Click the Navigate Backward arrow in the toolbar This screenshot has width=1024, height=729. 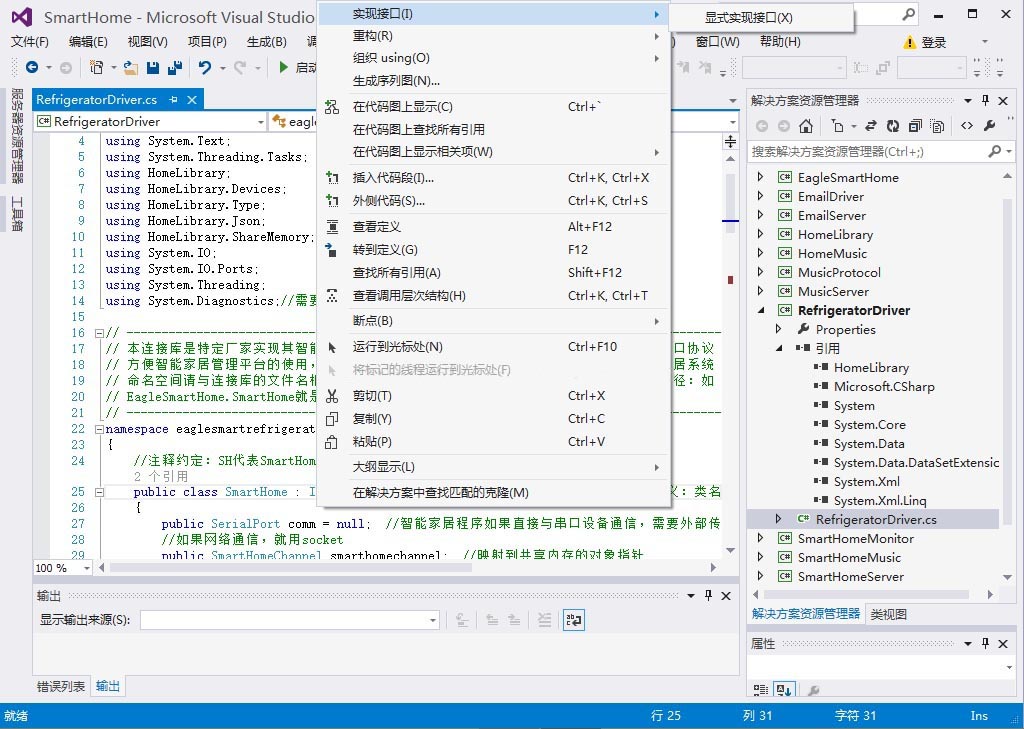(31, 67)
